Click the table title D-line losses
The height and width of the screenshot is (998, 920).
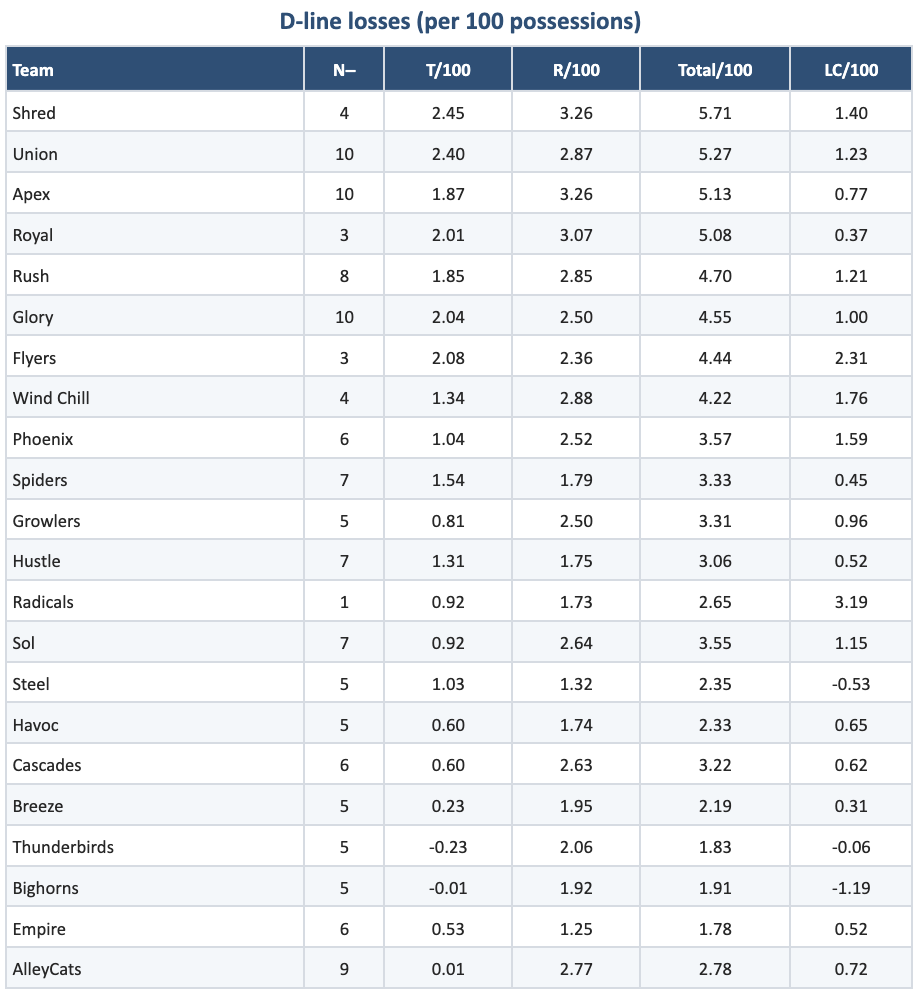tap(459, 21)
